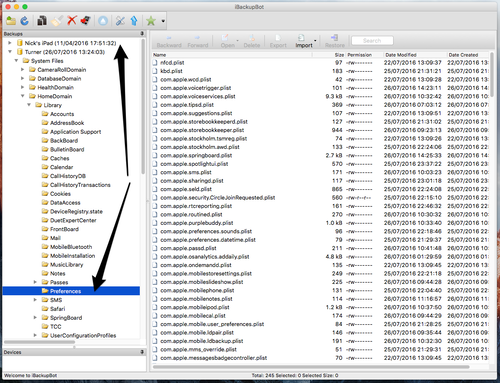Click into the Search field
The image size is (500, 383).
[x=372, y=41]
